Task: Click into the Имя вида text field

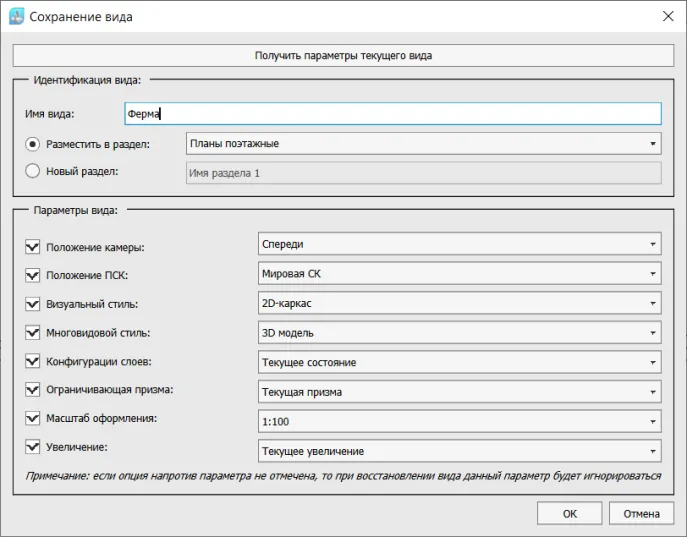Action: [392, 114]
